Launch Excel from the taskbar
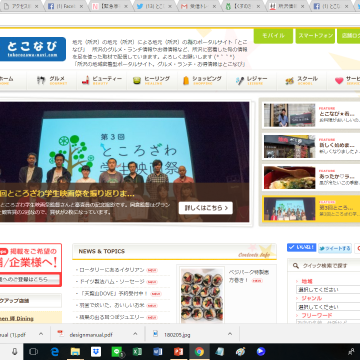 [x=137, y=352]
